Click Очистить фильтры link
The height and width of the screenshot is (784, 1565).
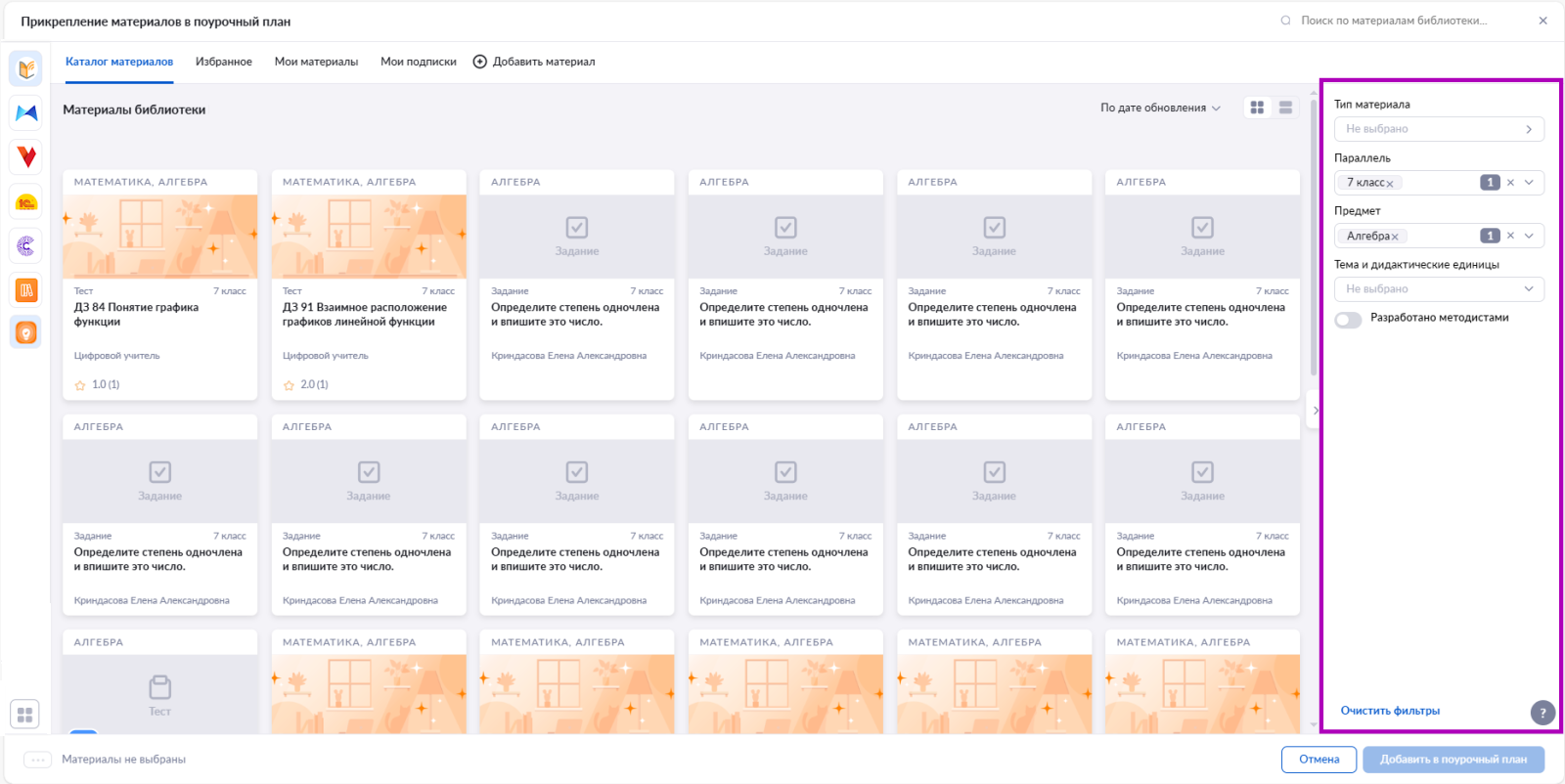click(x=1390, y=711)
